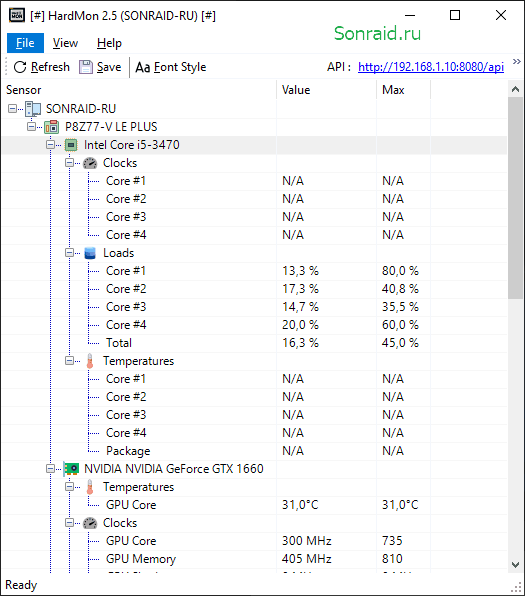Screen dimensions: 525x596
Task: Click the Save floppy disk icon
Action: point(86,67)
